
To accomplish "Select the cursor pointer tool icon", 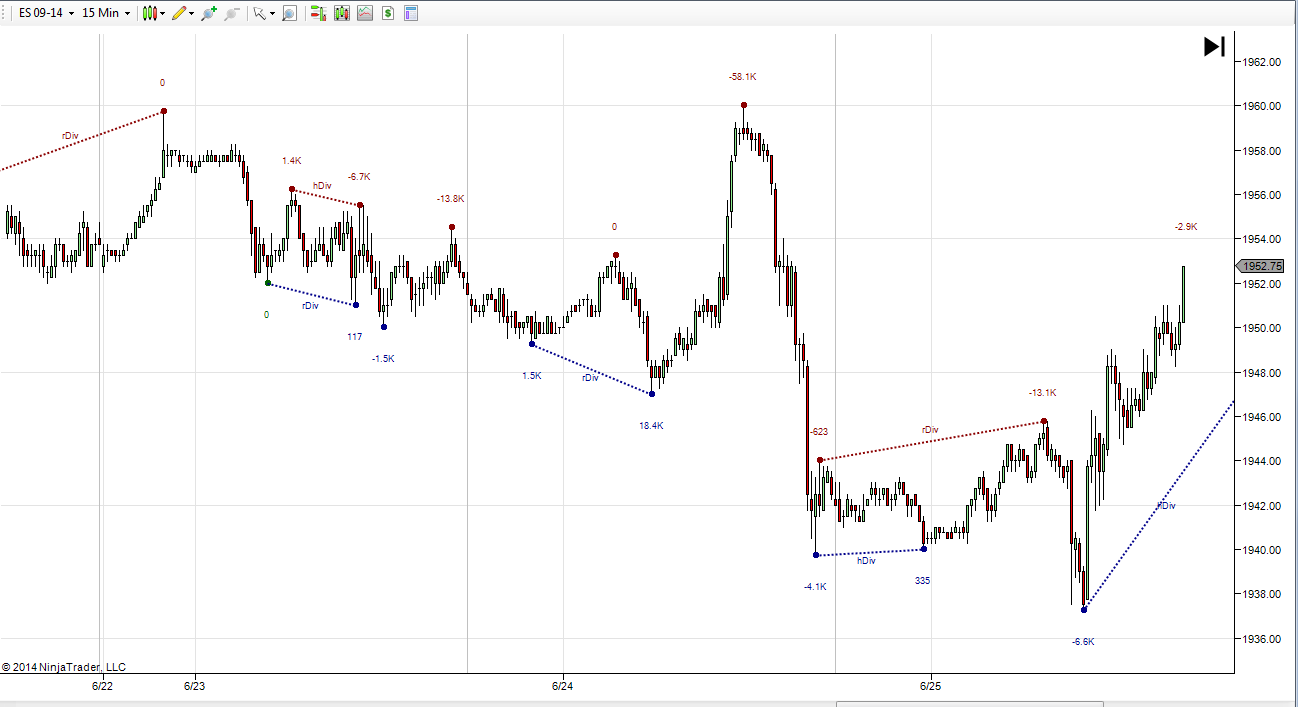I will (259, 13).
